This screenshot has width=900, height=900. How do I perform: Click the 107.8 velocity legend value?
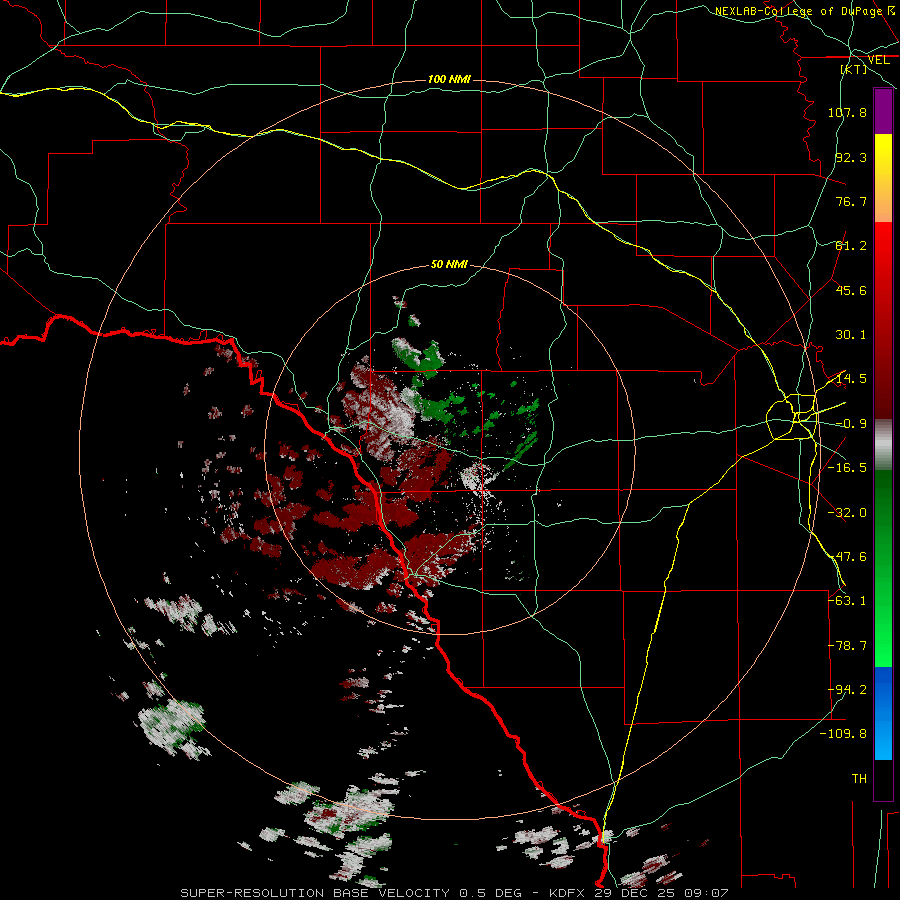[x=847, y=112]
